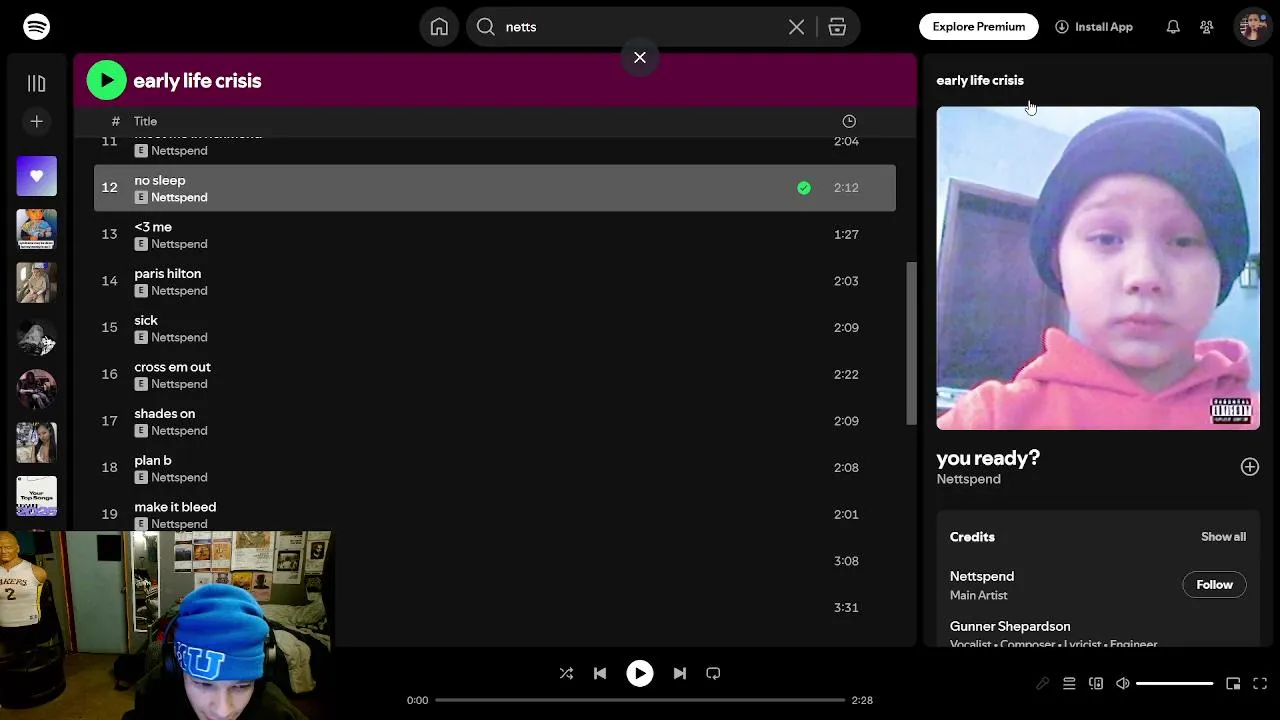The image size is (1280, 720).
Task: Clear the search field text
Action: 796,27
